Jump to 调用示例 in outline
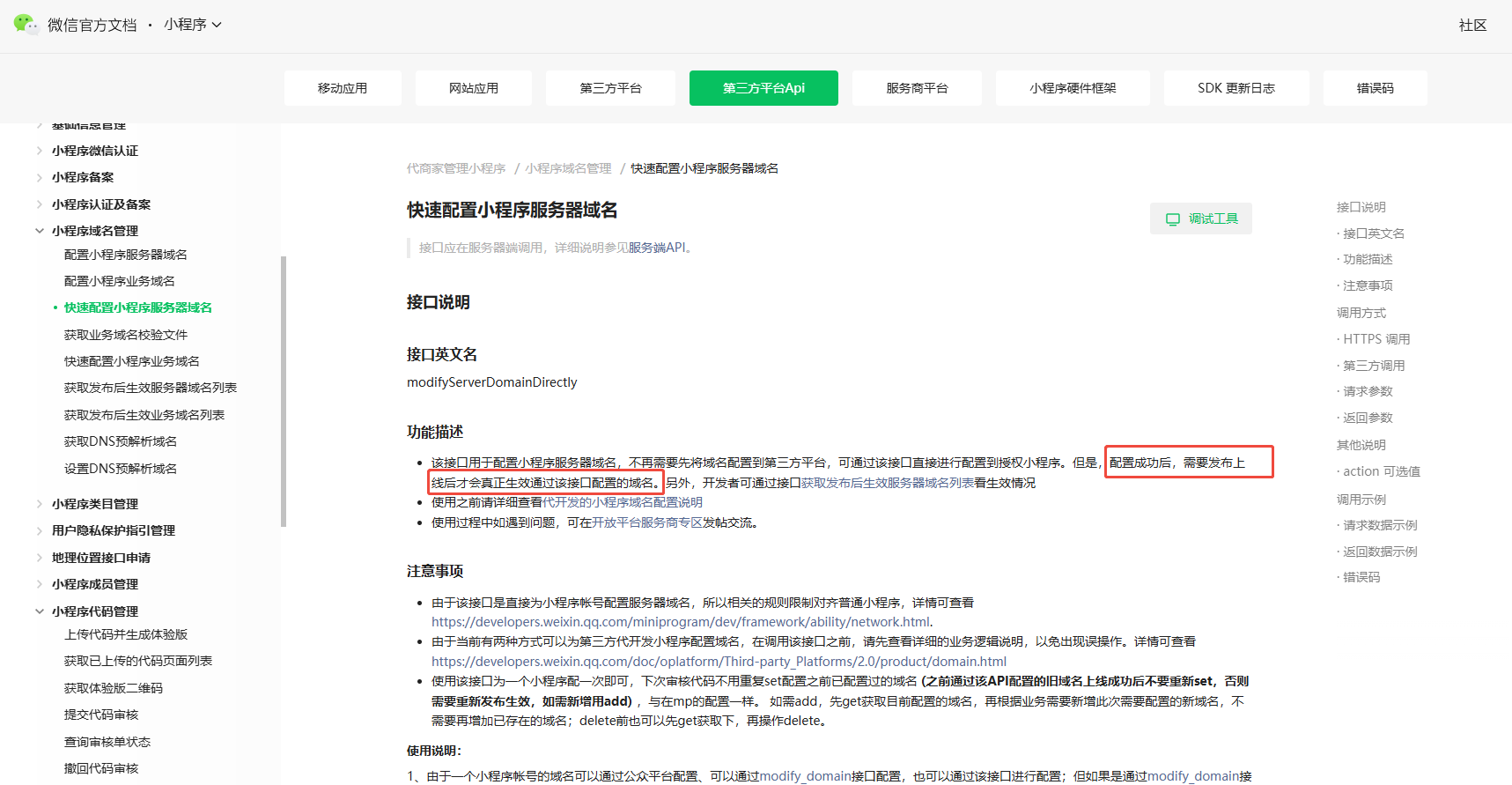 pos(1361,500)
